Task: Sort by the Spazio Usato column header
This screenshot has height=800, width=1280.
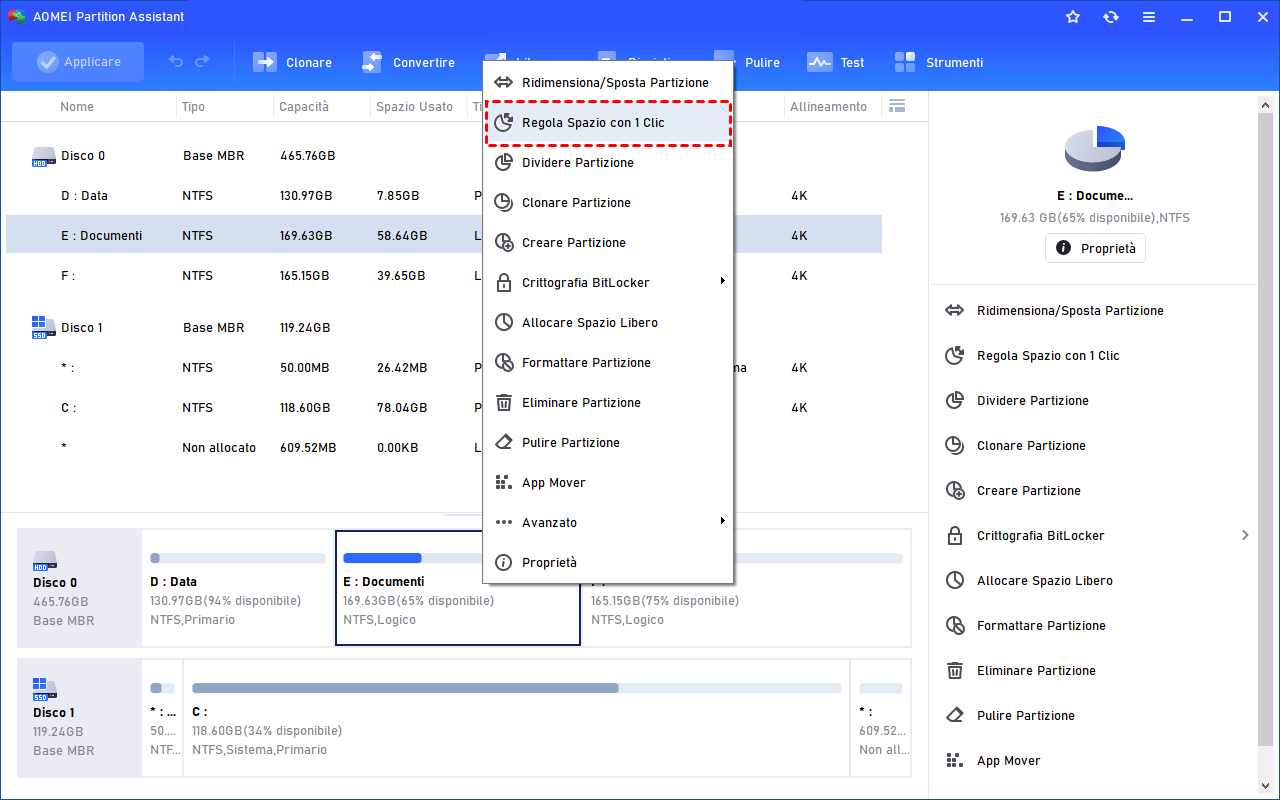Action: [x=414, y=107]
